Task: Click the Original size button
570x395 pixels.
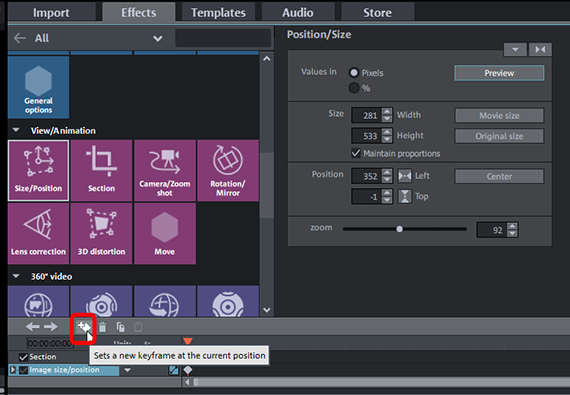Action: [499, 136]
